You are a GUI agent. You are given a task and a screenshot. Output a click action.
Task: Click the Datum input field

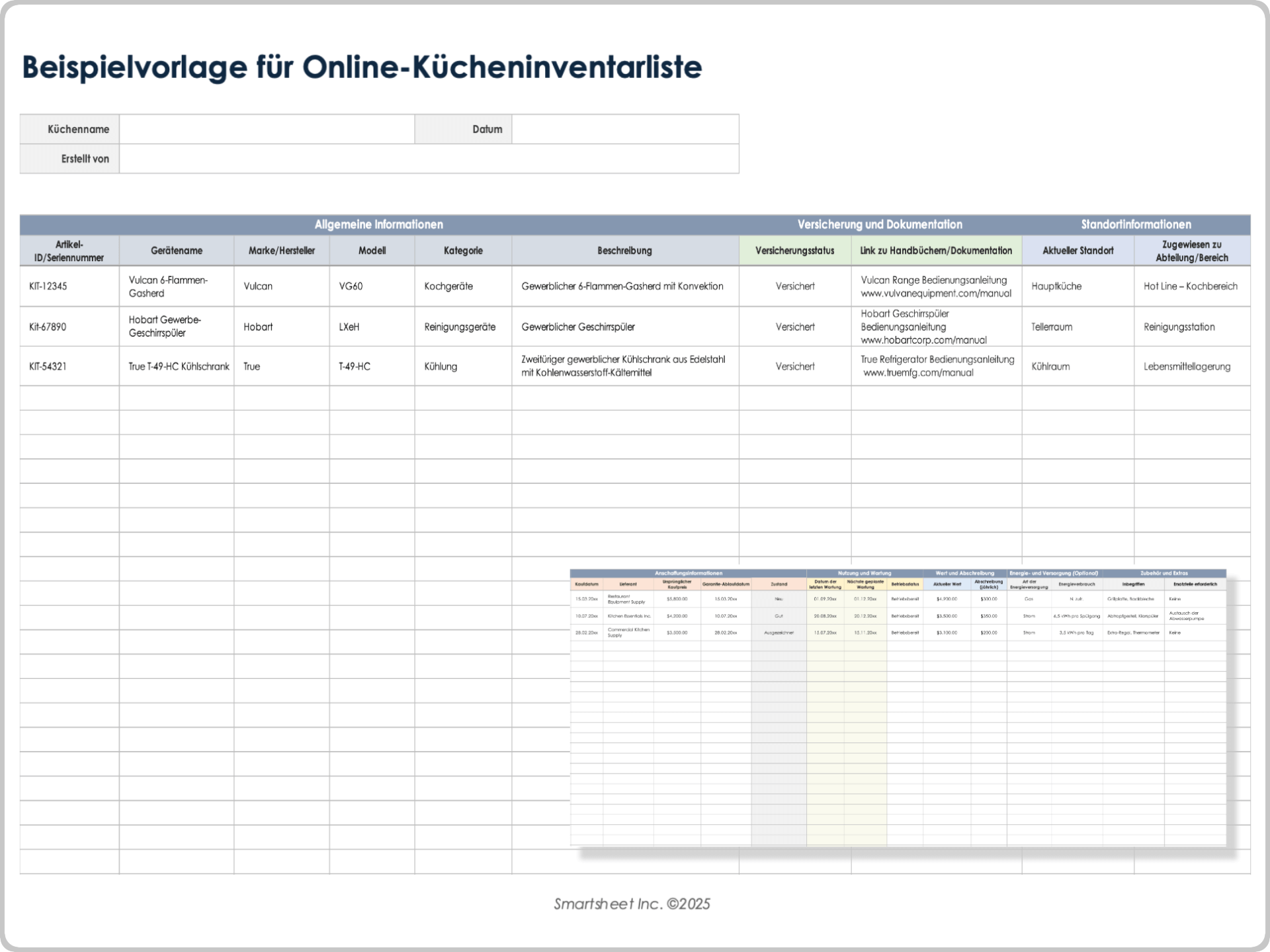tap(625, 129)
